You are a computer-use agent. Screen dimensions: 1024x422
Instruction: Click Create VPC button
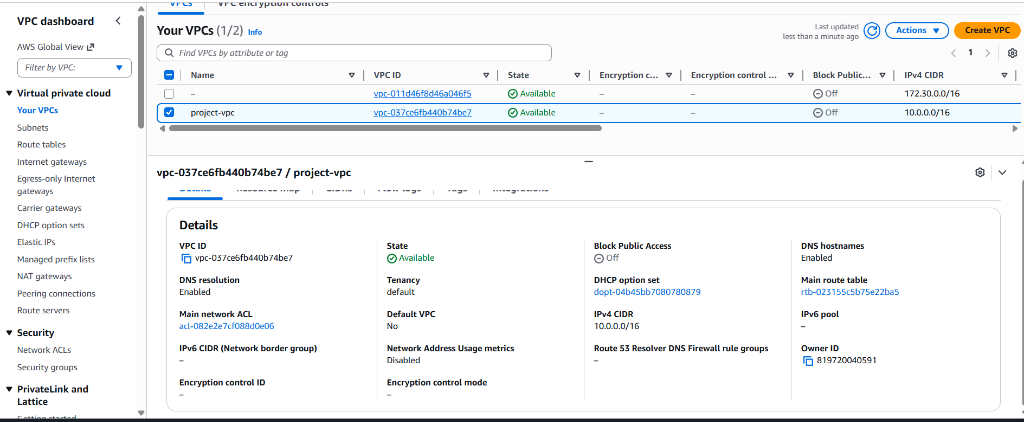(987, 31)
